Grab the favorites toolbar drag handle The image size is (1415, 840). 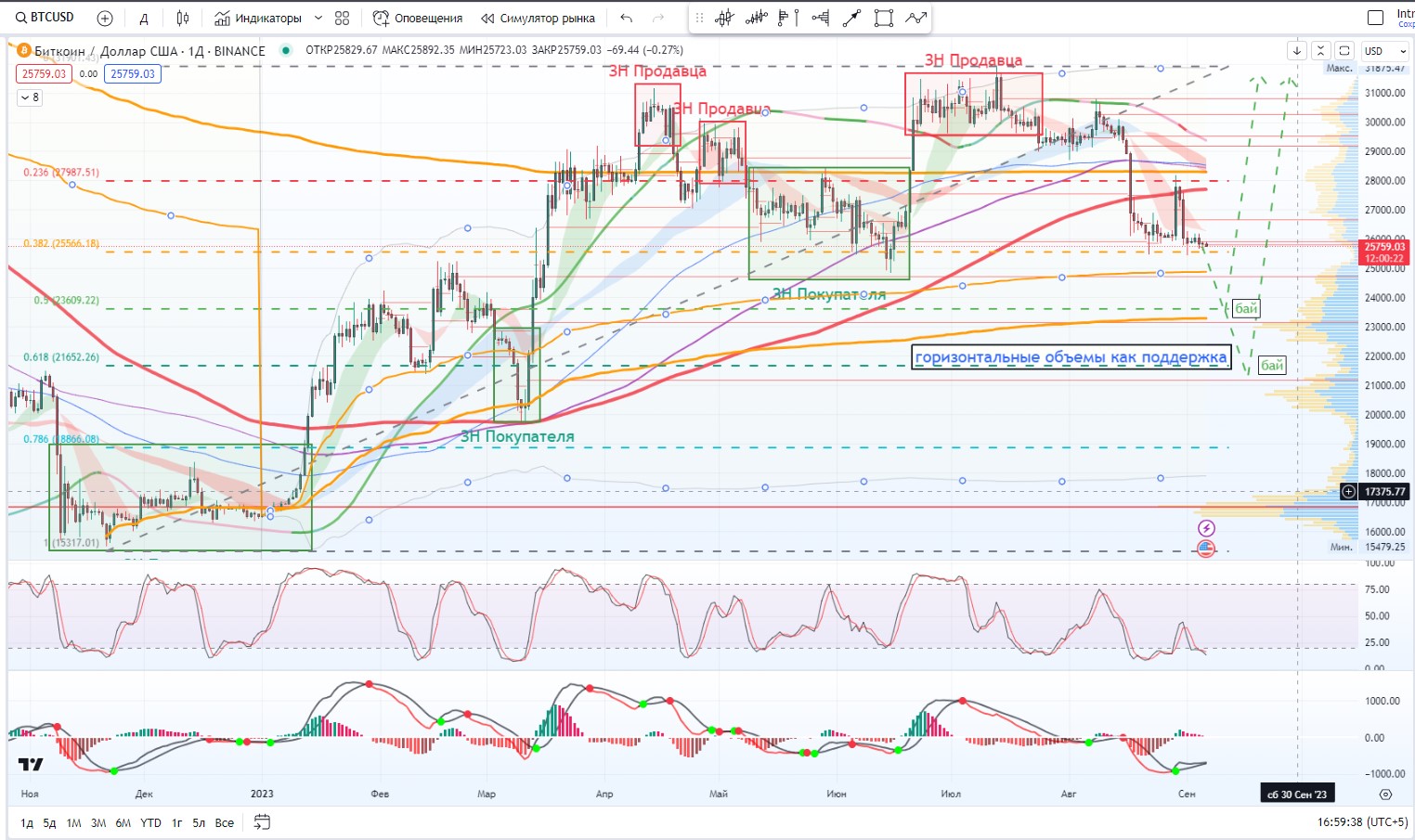click(699, 18)
